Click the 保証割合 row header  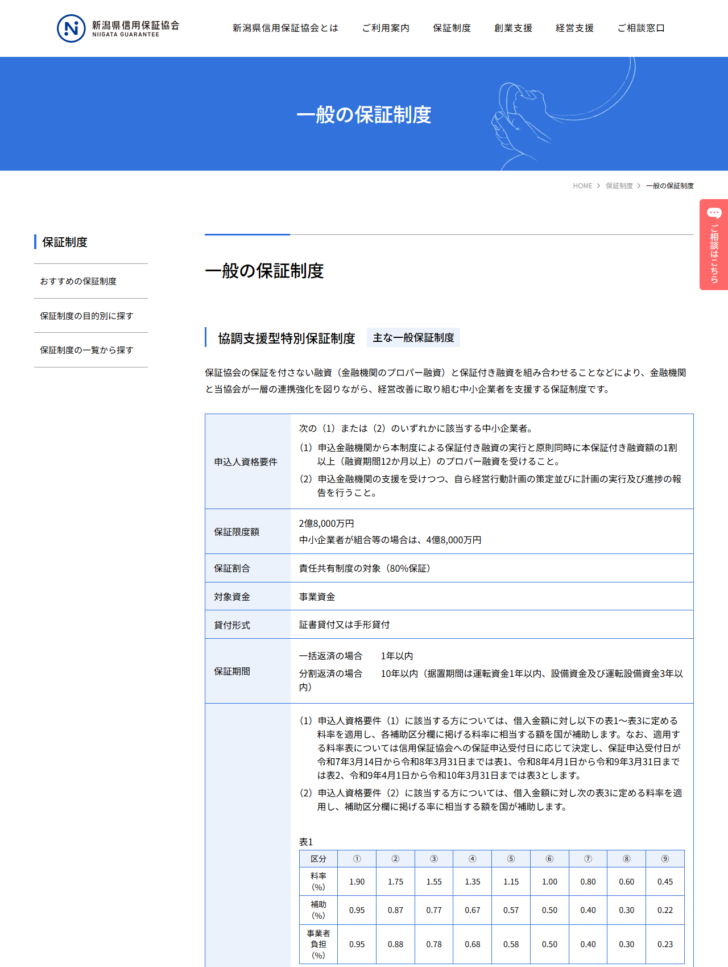click(247, 568)
